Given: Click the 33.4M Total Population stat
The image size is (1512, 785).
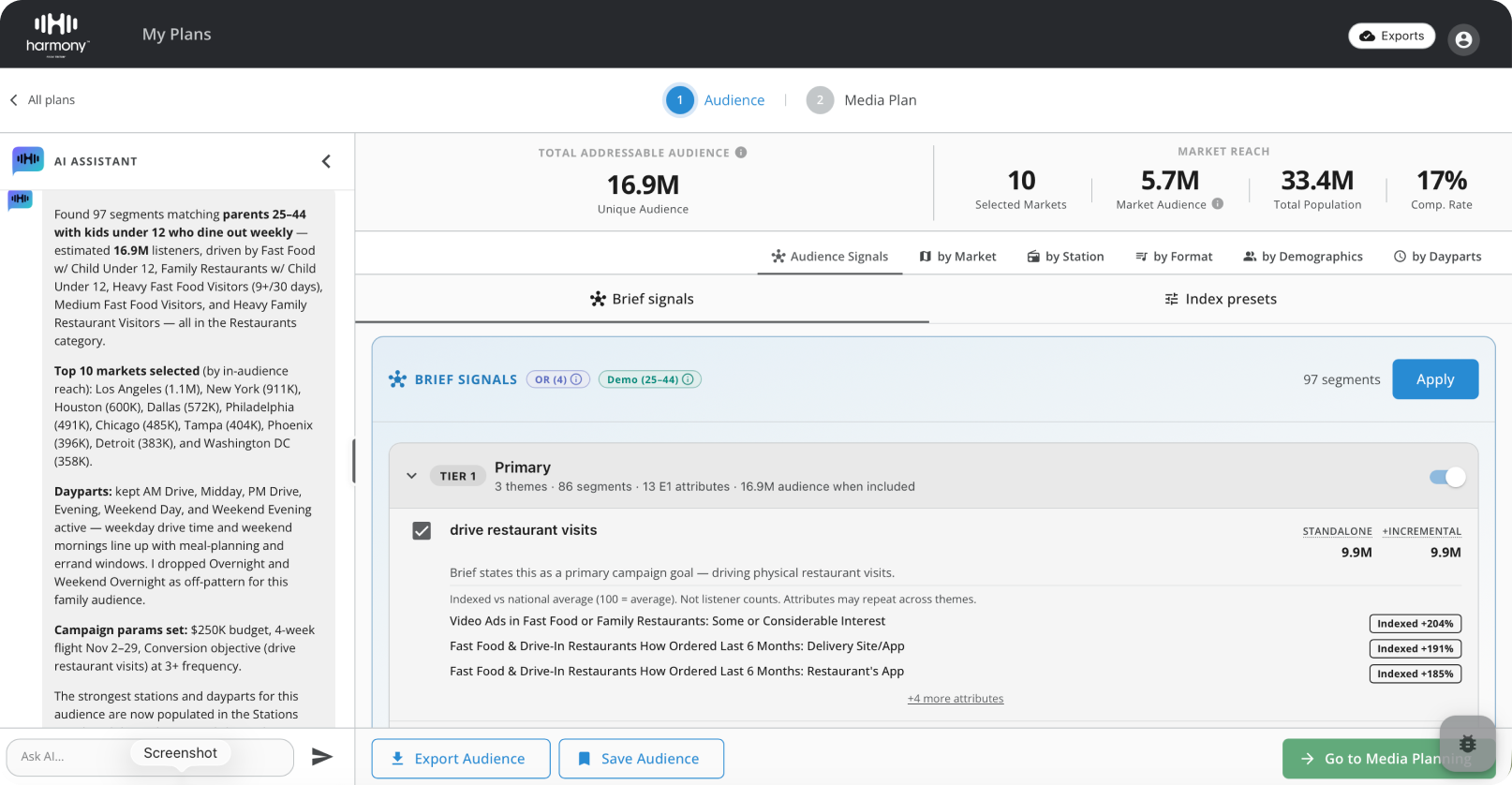Looking at the screenshot, I should click(1317, 189).
